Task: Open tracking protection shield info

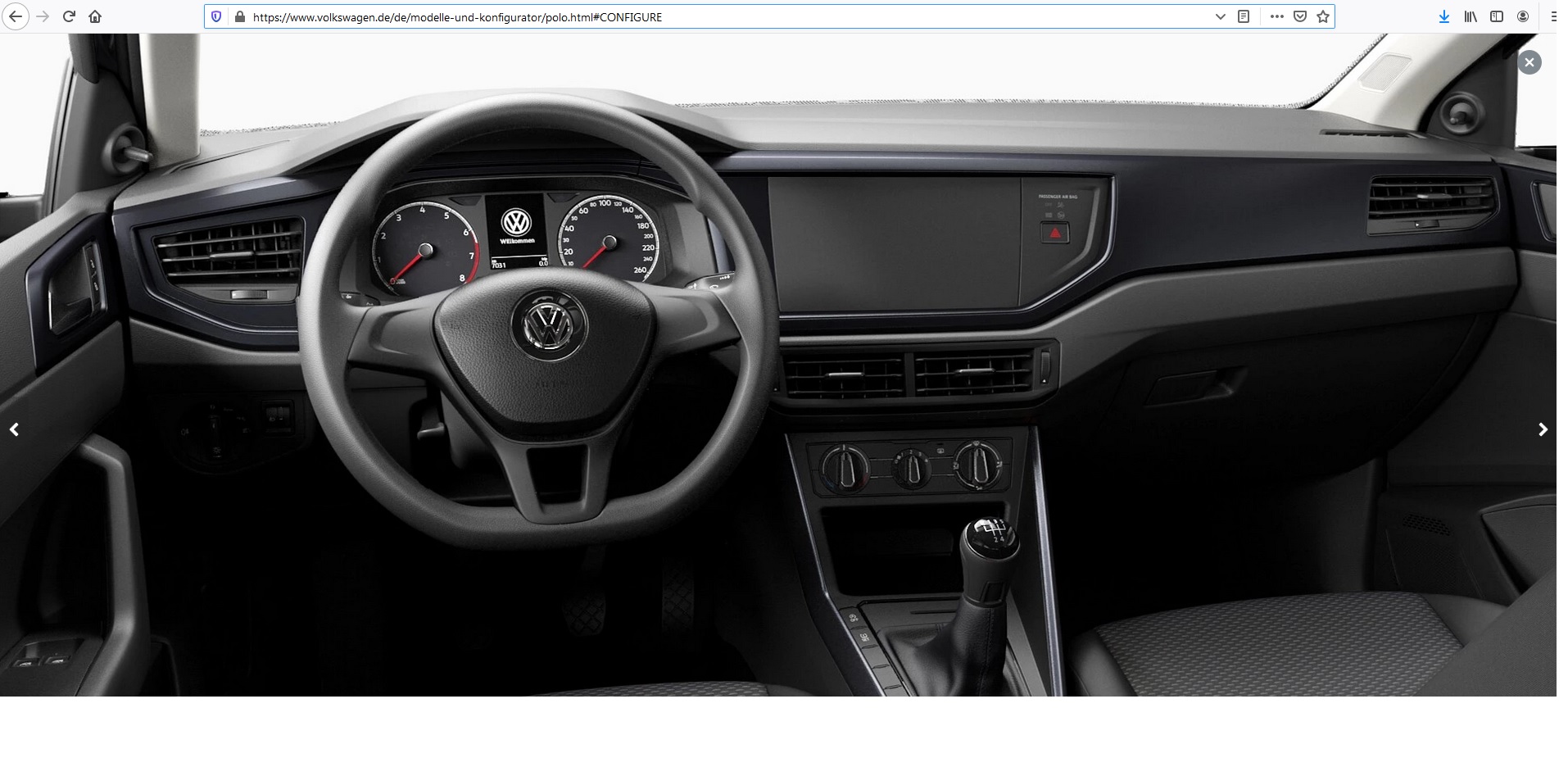Action: [216, 16]
